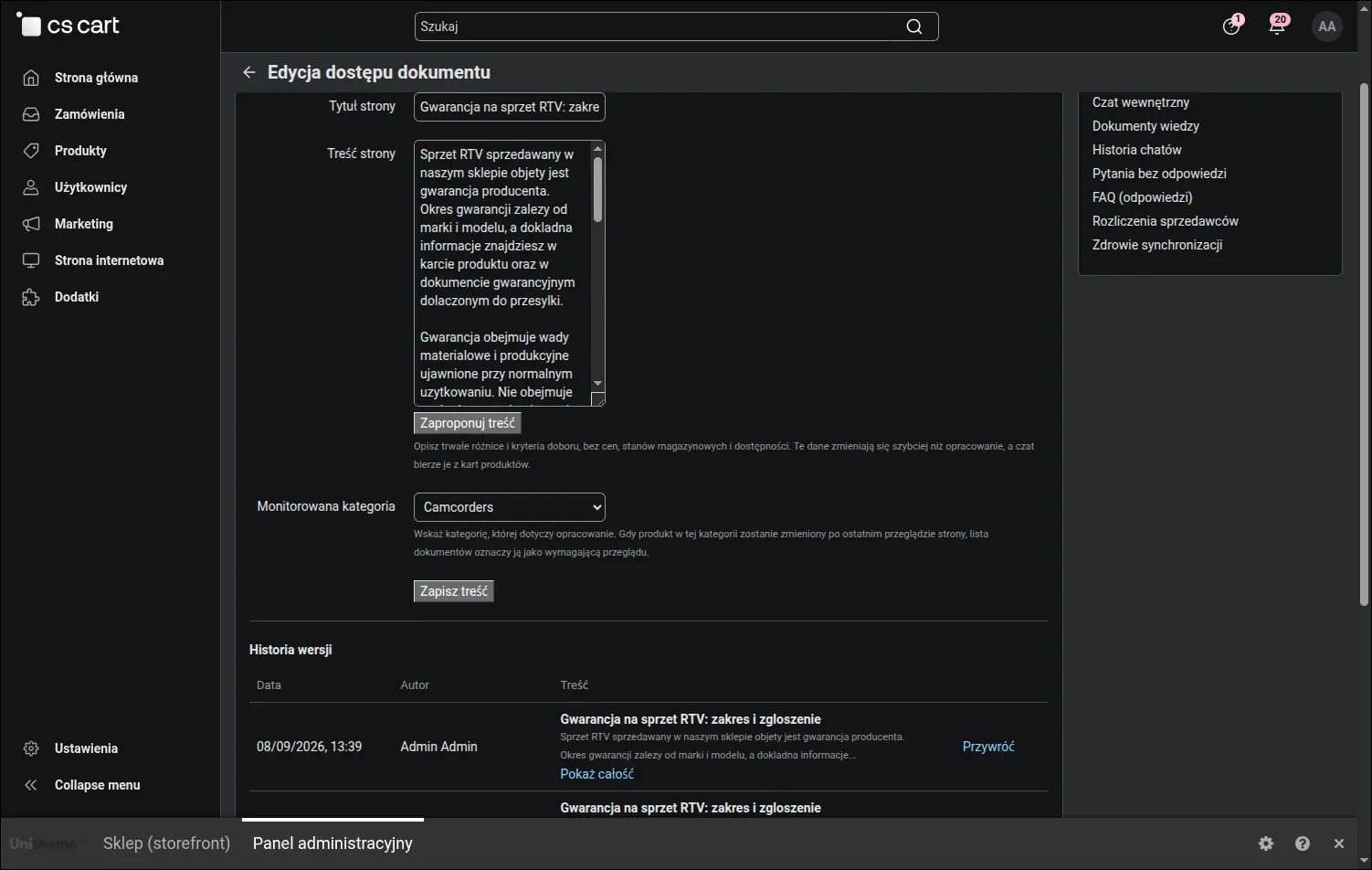Open Czat wewnętrzny link
Viewport: 1372px width, 870px height.
[1141, 102]
